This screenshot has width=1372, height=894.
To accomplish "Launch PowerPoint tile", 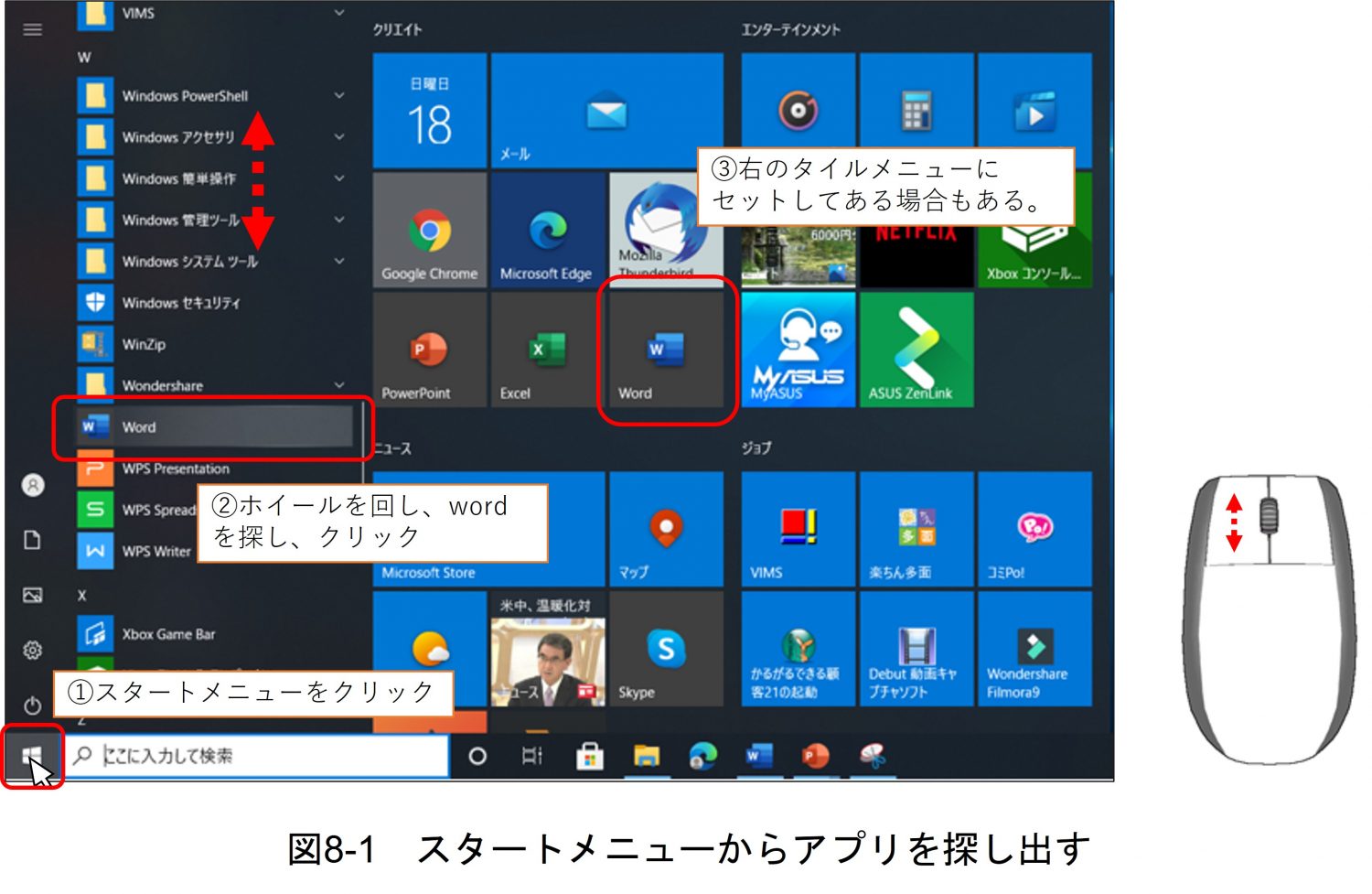I will 429,350.
